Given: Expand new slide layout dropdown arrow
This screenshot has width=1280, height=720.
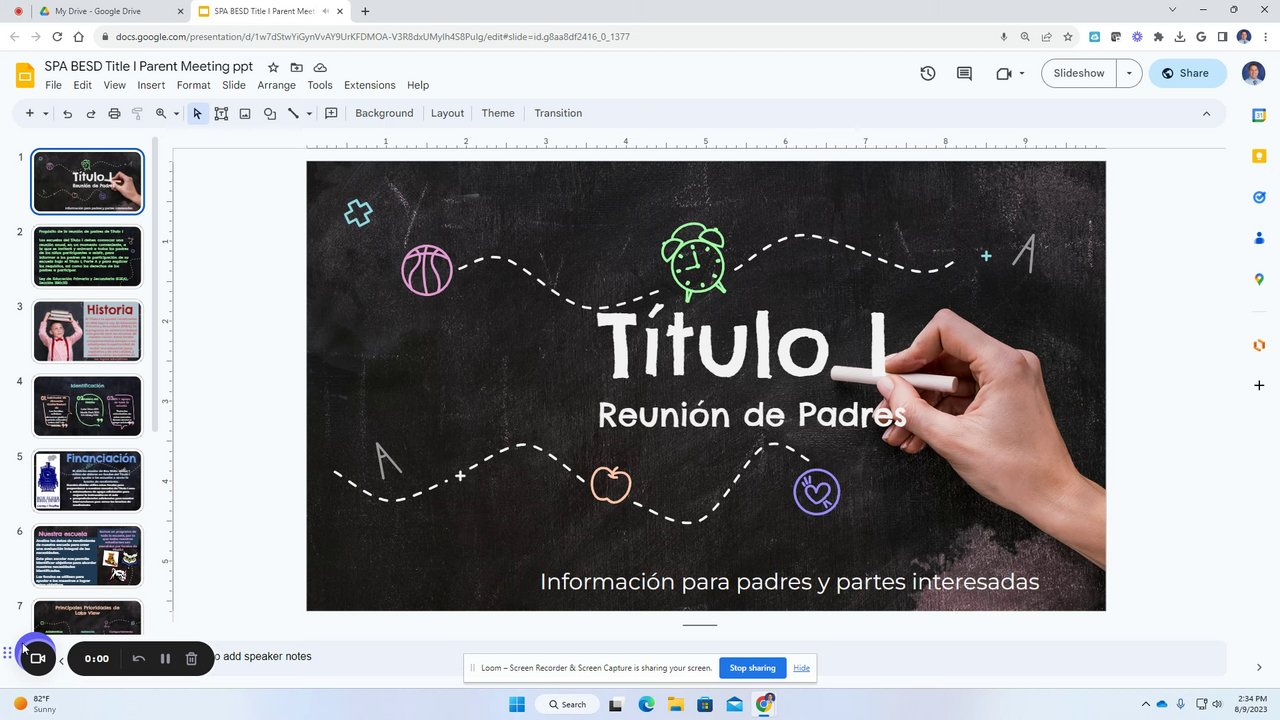Looking at the screenshot, I should (x=46, y=114).
